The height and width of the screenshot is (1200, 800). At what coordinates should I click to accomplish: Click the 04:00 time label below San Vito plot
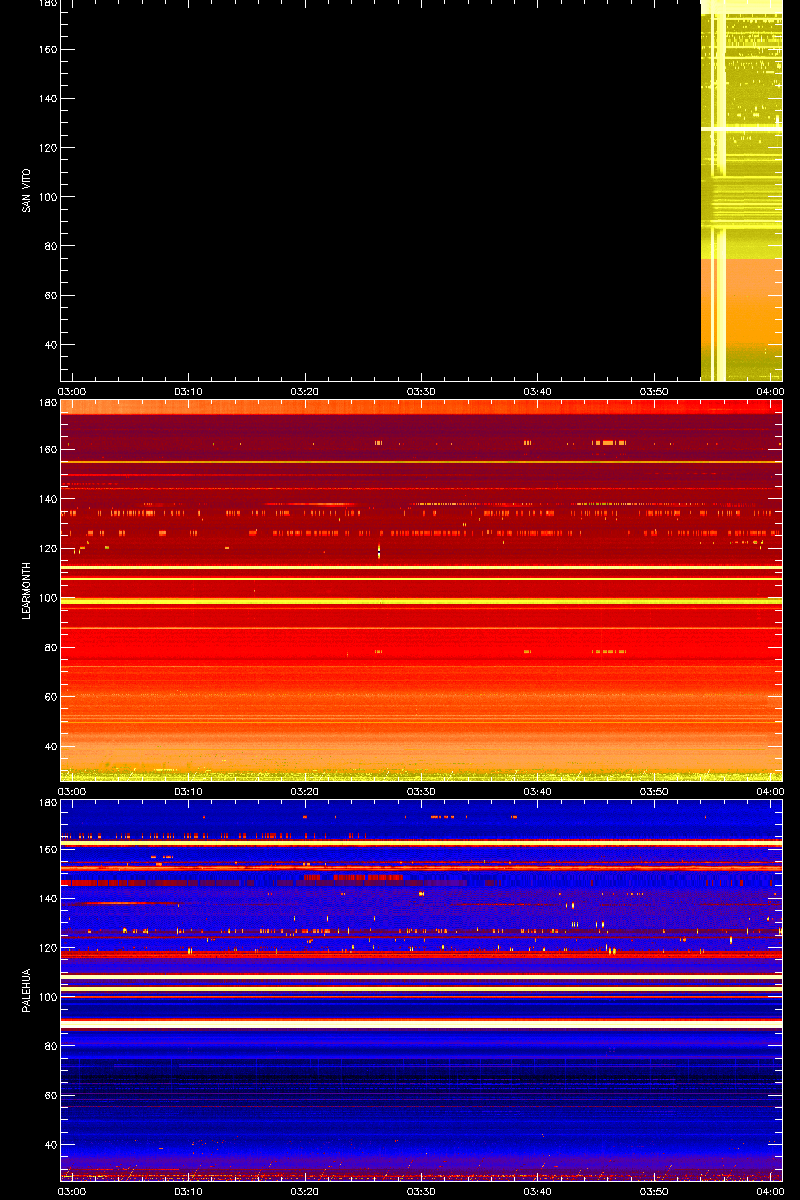(770, 392)
